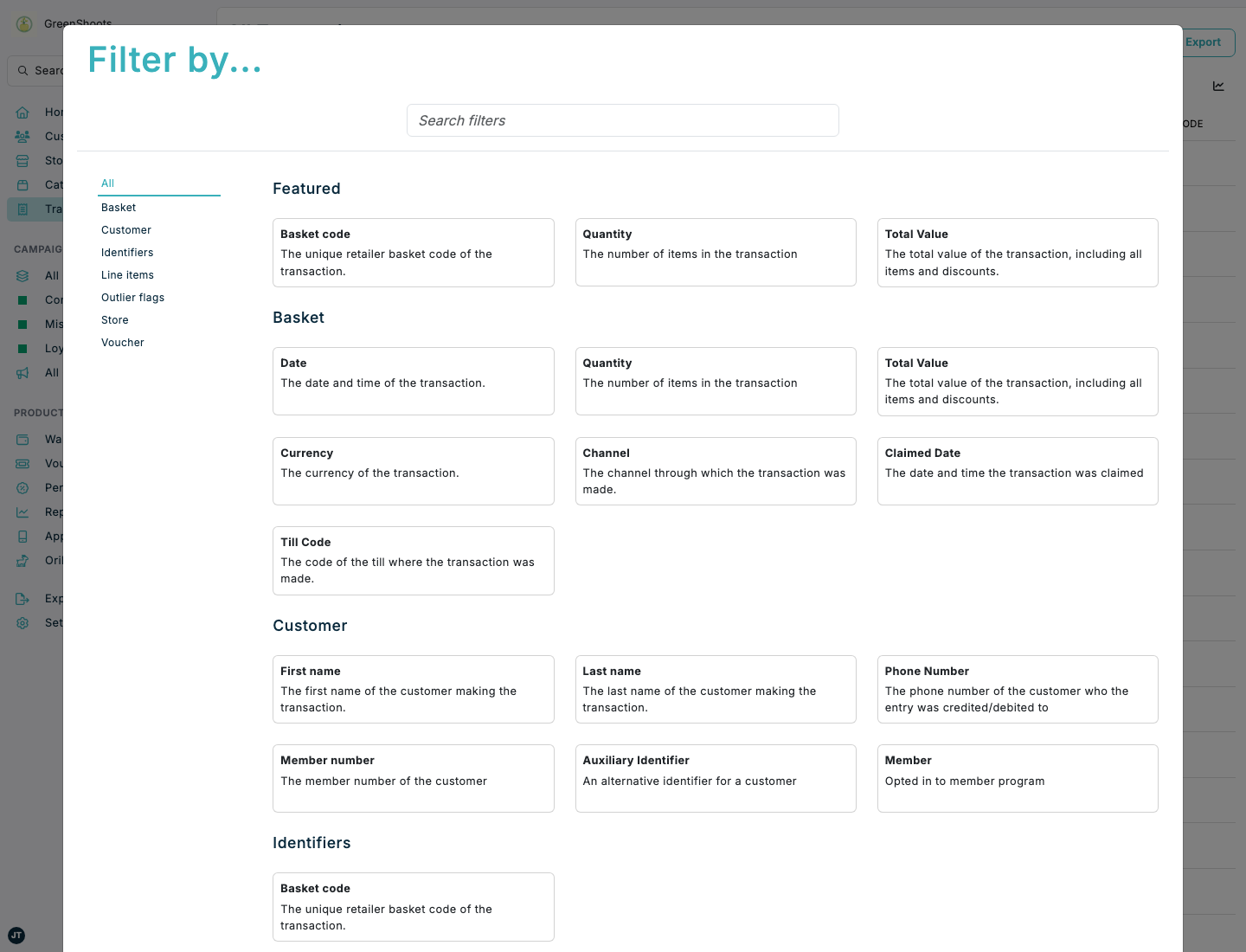This screenshot has width=1246, height=952.
Task: Select the Outlier flags category
Action: (132, 297)
